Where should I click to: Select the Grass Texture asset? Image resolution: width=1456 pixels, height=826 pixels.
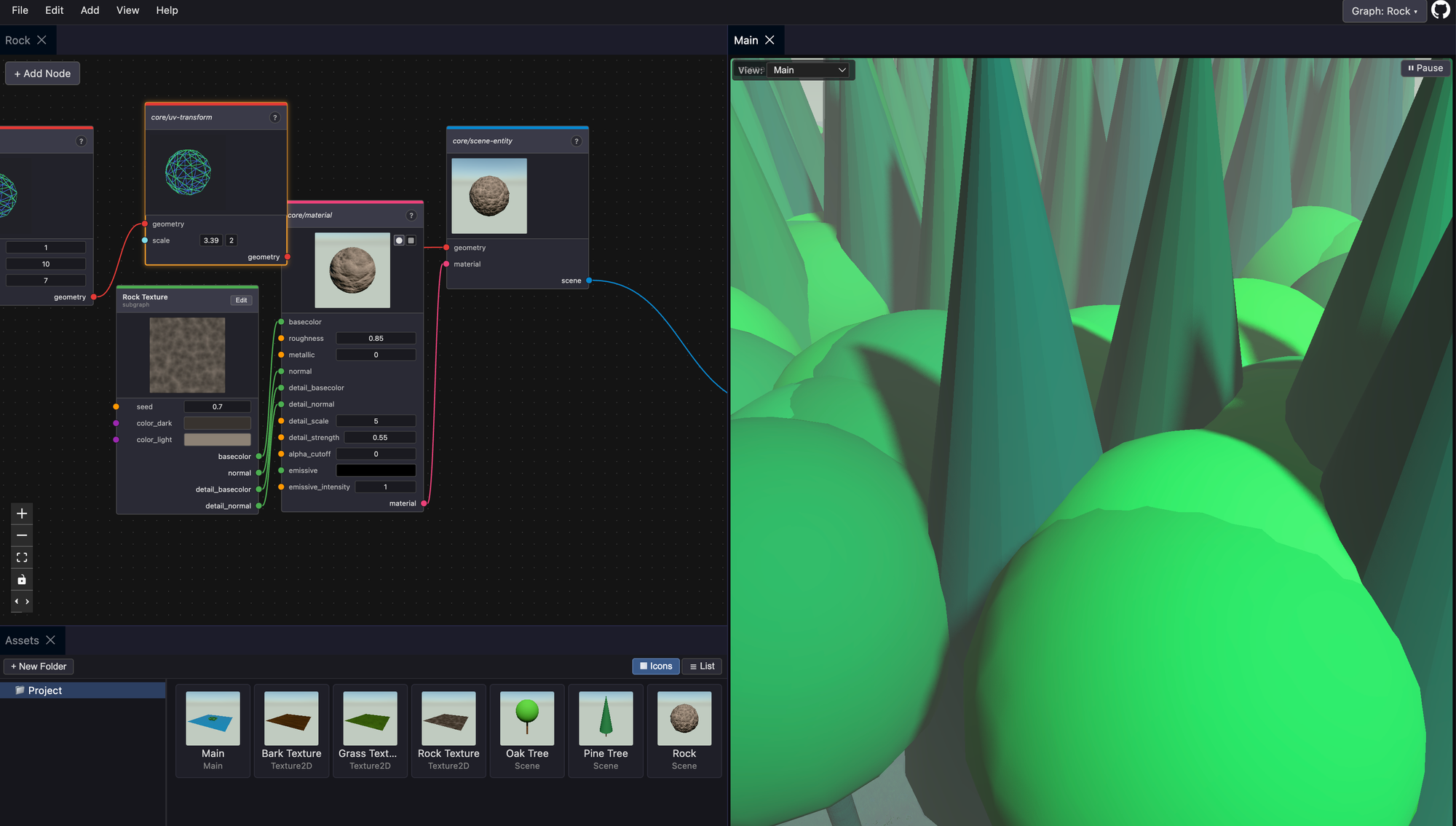point(370,731)
